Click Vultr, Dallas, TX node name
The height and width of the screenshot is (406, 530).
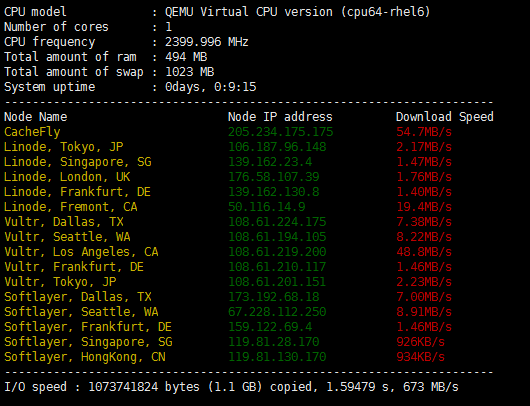[x=64, y=222]
